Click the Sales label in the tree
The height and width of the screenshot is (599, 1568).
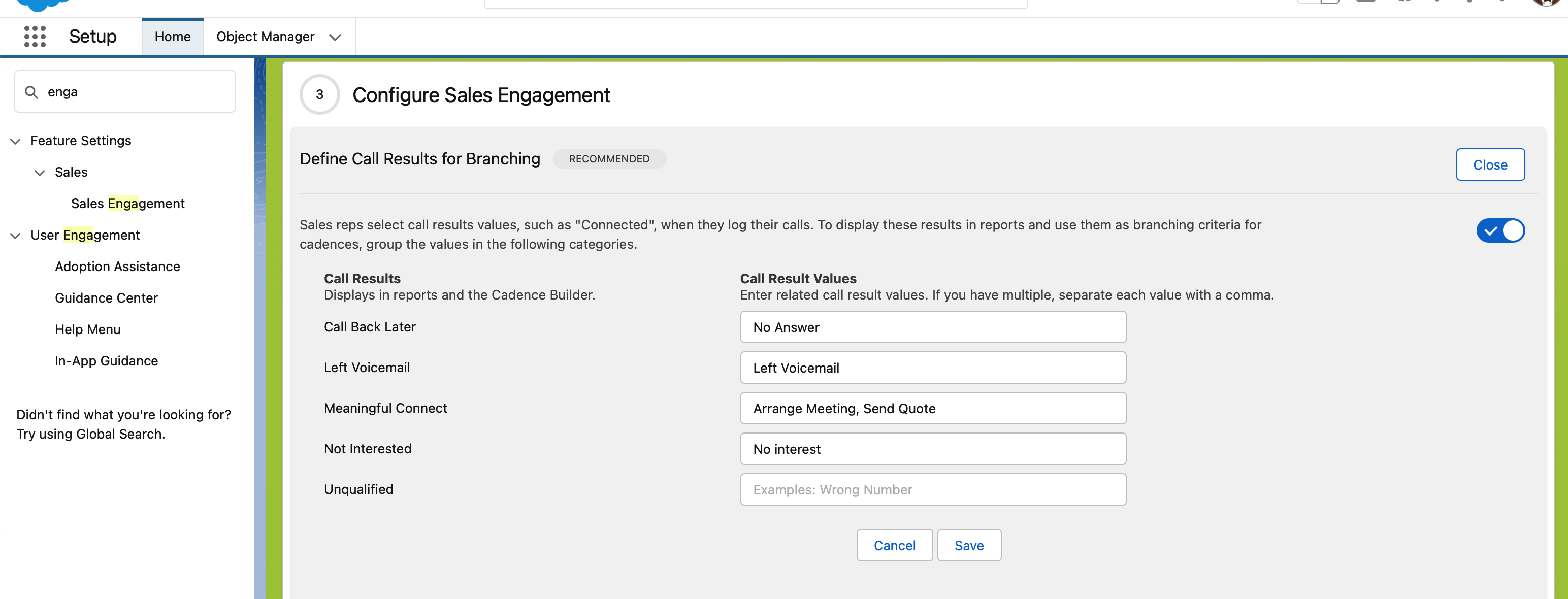click(x=71, y=172)
